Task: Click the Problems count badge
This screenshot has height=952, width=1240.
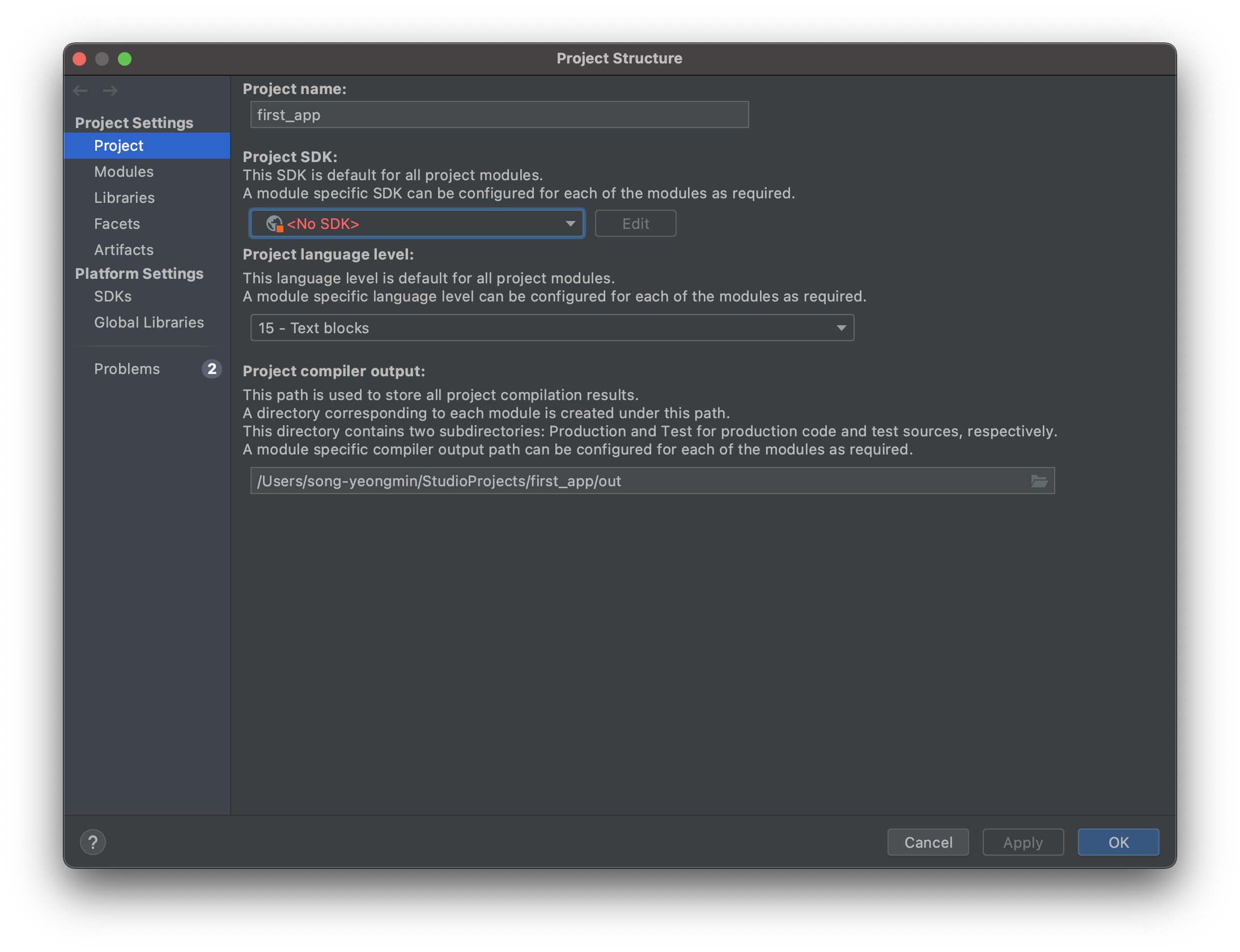Action: [x=211, y=369]
